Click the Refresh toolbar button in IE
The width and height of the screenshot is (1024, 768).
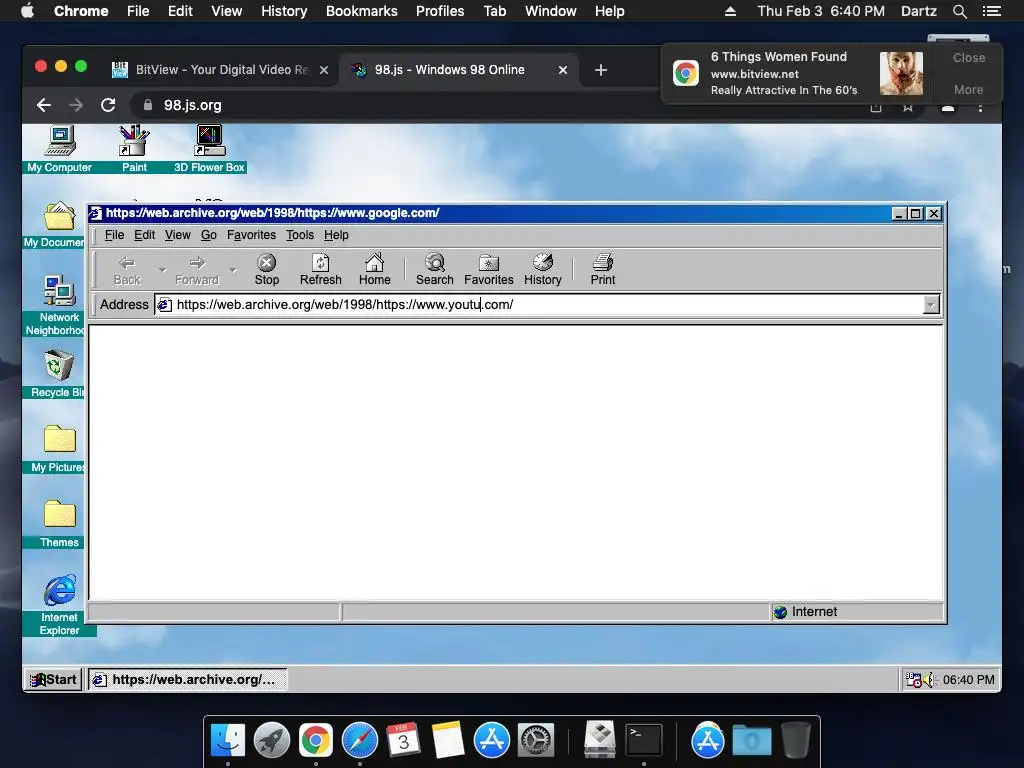(x=321, y=270)
